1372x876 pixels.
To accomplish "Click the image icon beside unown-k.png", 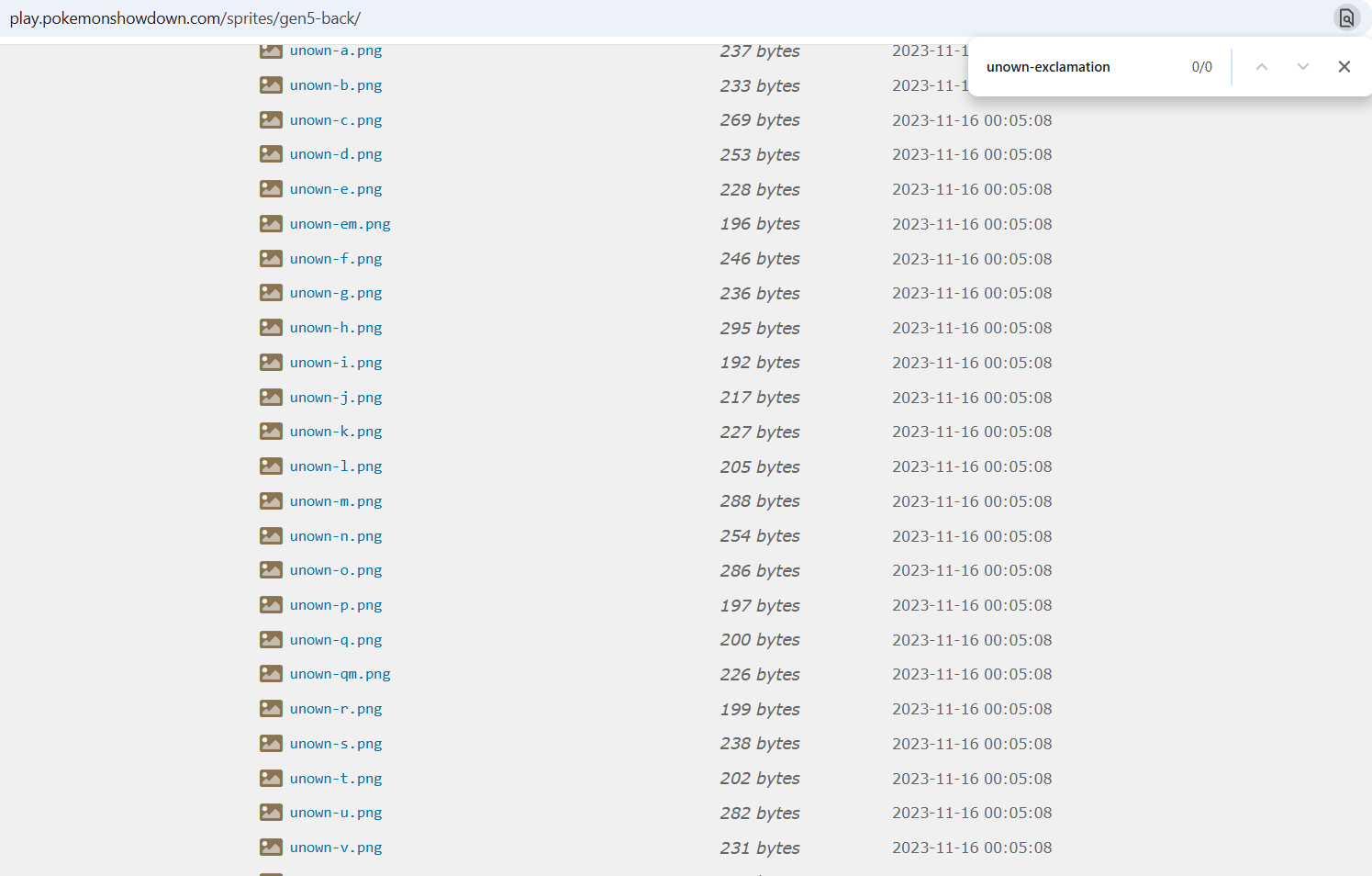I will (x=271, y=432).
